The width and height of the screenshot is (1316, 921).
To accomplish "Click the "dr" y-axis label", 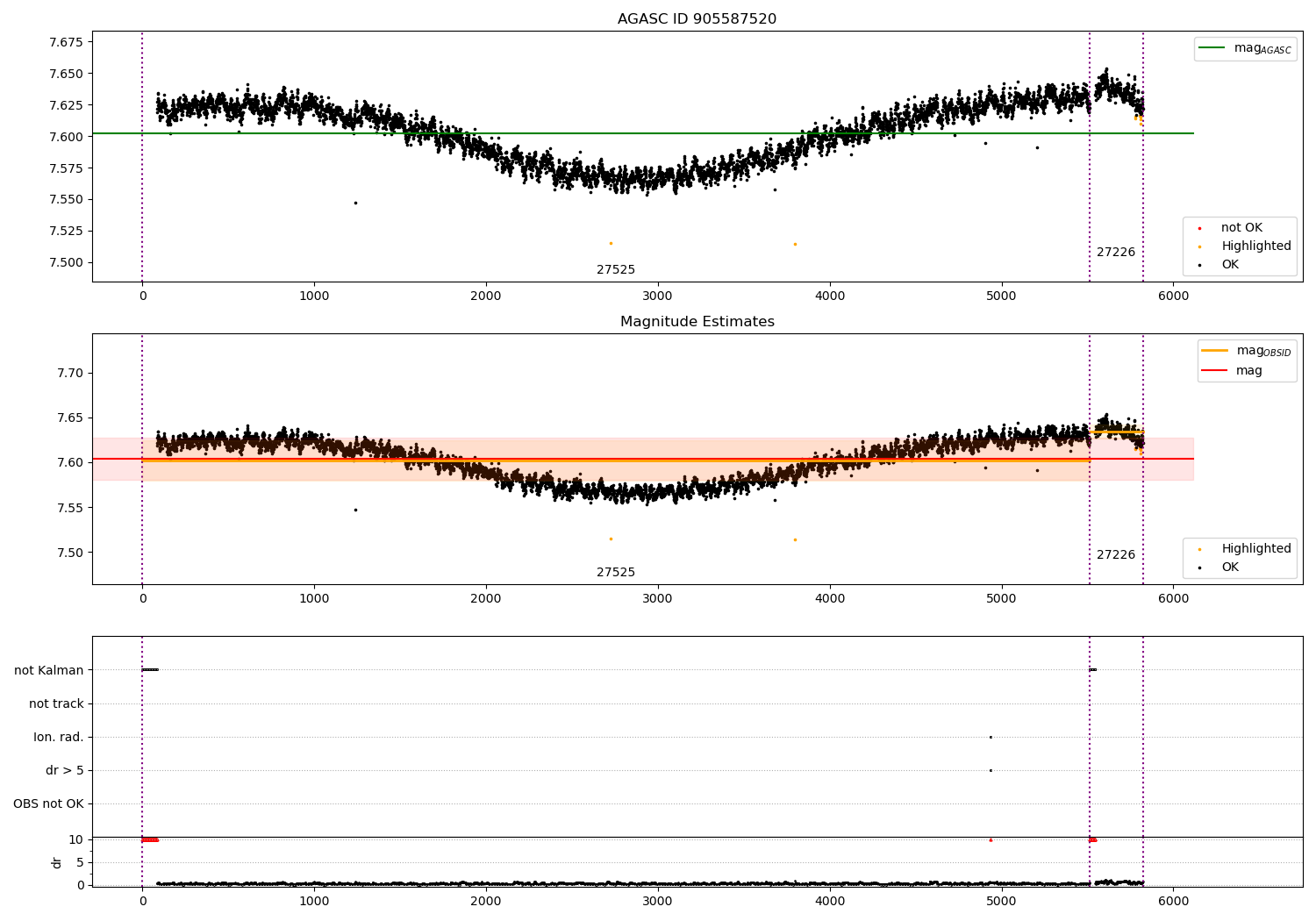I will point(57,862).
